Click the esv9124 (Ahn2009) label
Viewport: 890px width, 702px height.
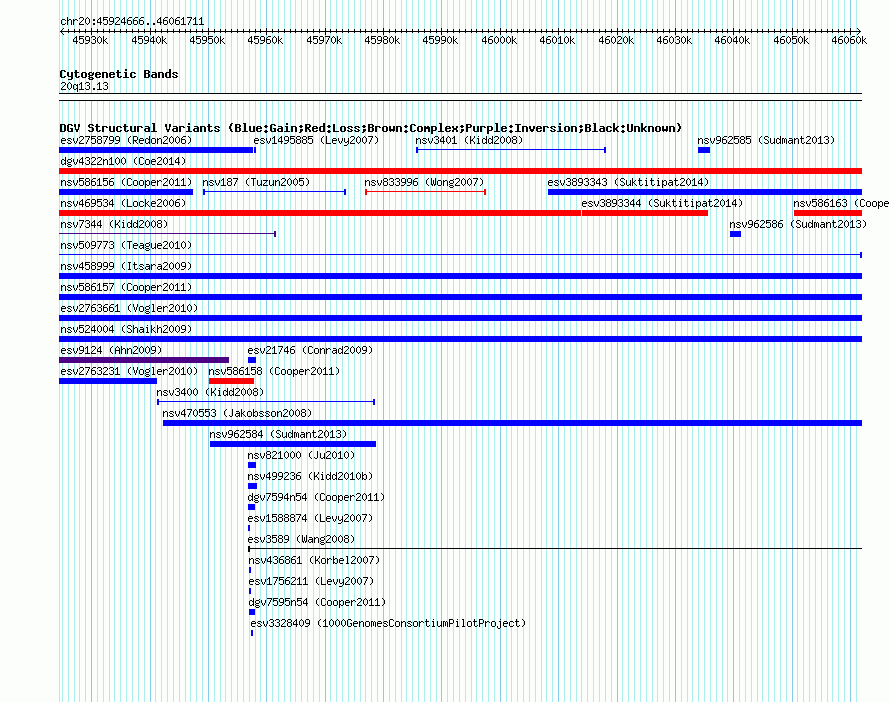click(111, 350)
